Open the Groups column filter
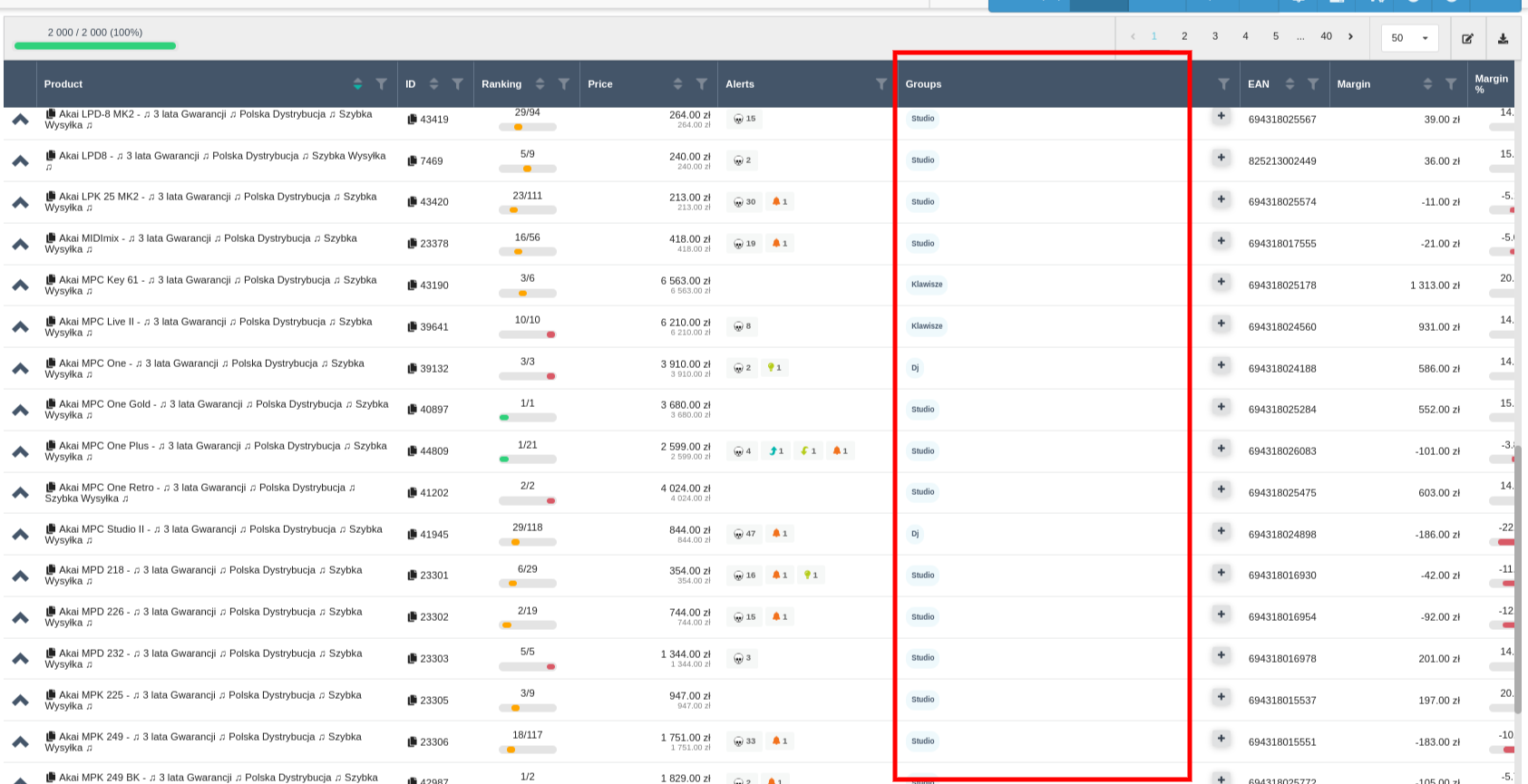 [x=1224, y=84]
